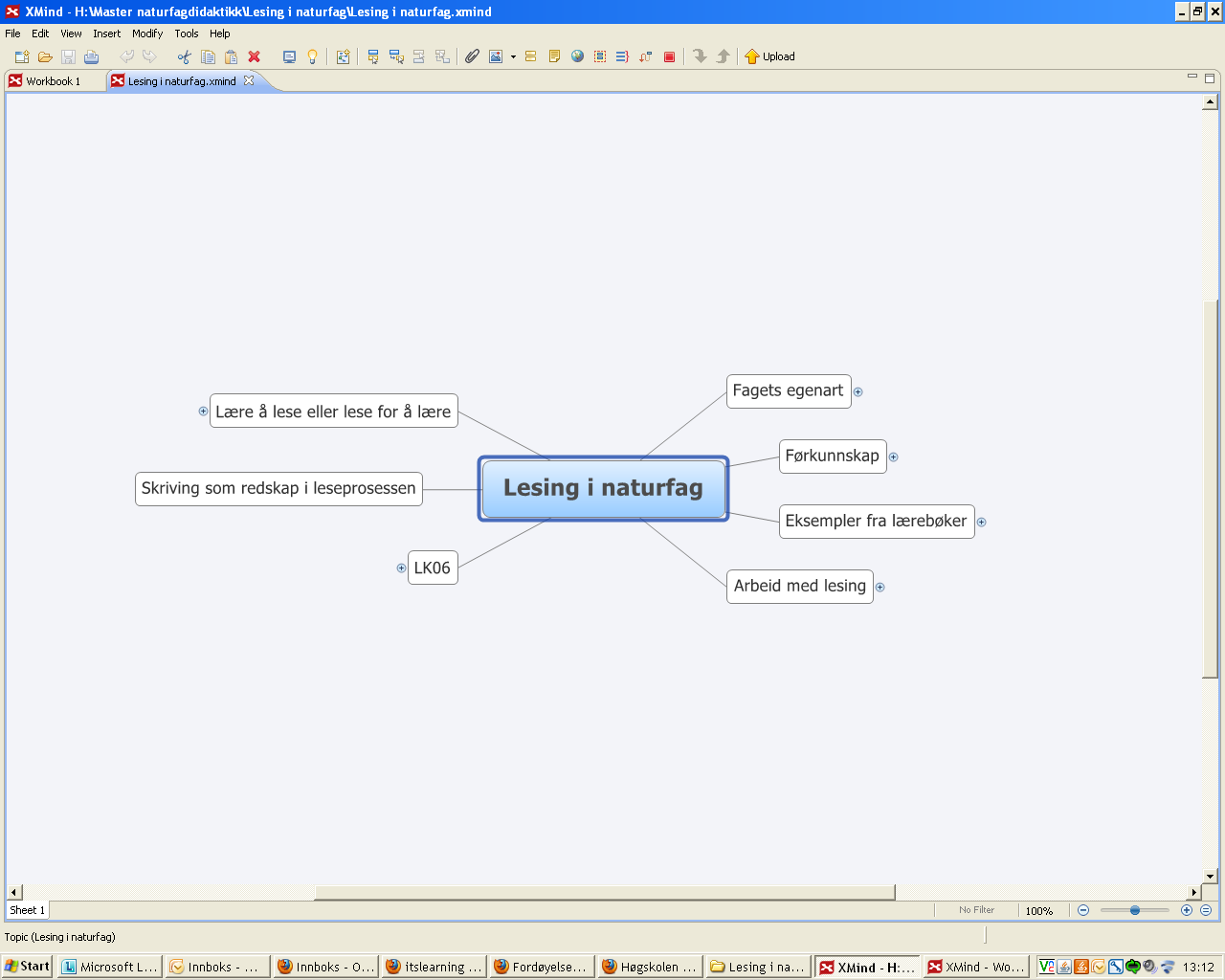This screenshot has width=1225, height=980.
Task: Insert parent topic icon
Action: pos(442,56)
